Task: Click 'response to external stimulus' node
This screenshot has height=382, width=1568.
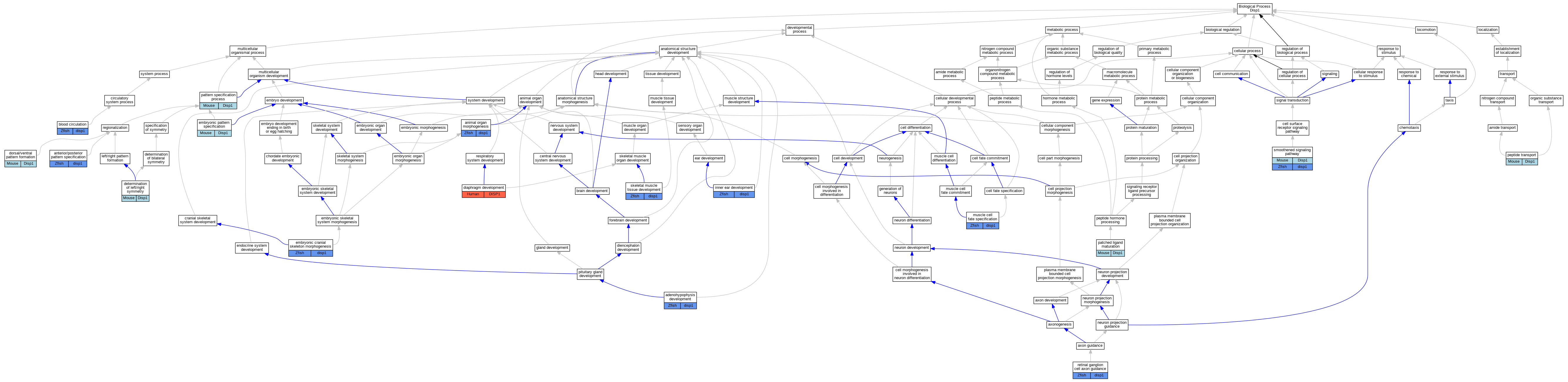Action: click(x=1450, y=74)
